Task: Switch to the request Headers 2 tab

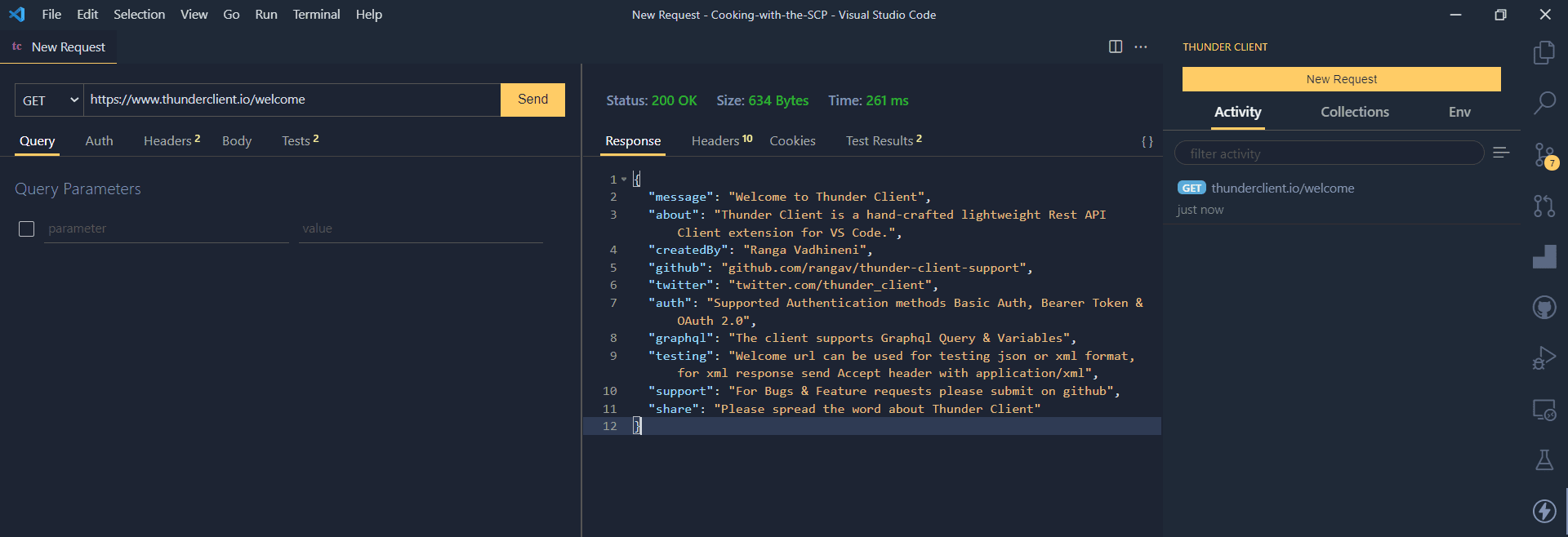Action: tap(171, 141)
